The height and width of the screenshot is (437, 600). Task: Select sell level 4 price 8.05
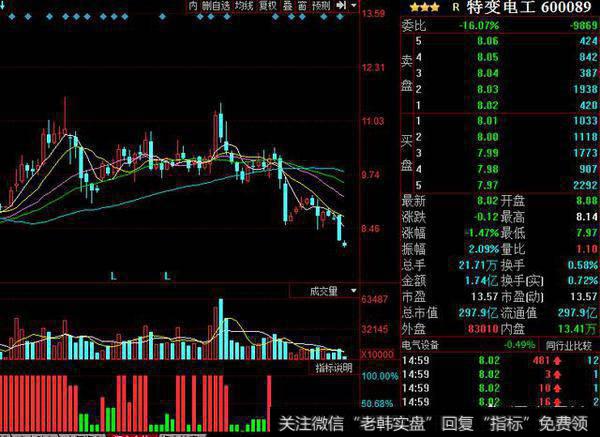pyautogui.click(x=488, y=57)
